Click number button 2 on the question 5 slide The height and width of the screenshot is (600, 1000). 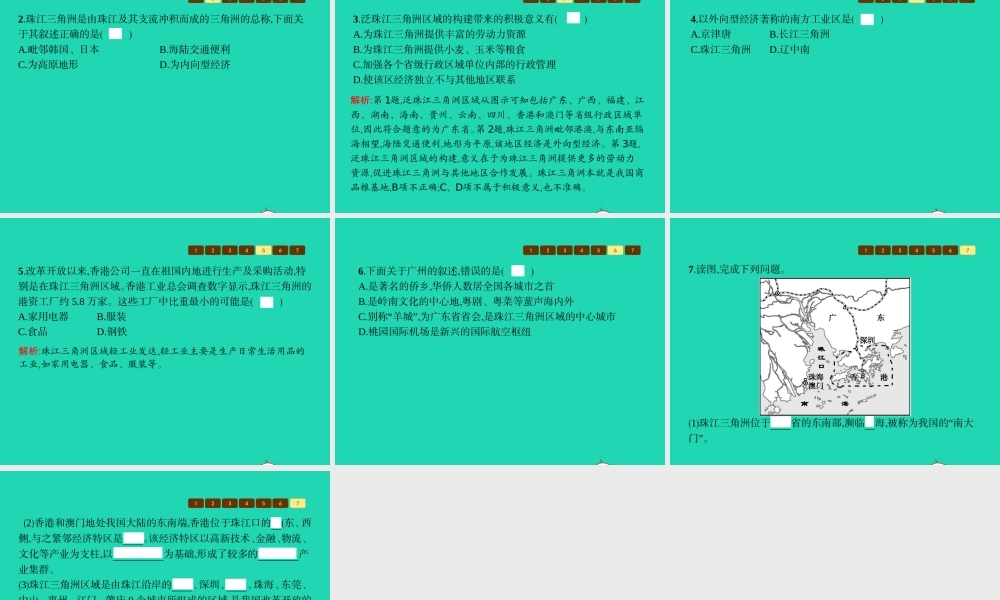213,251
